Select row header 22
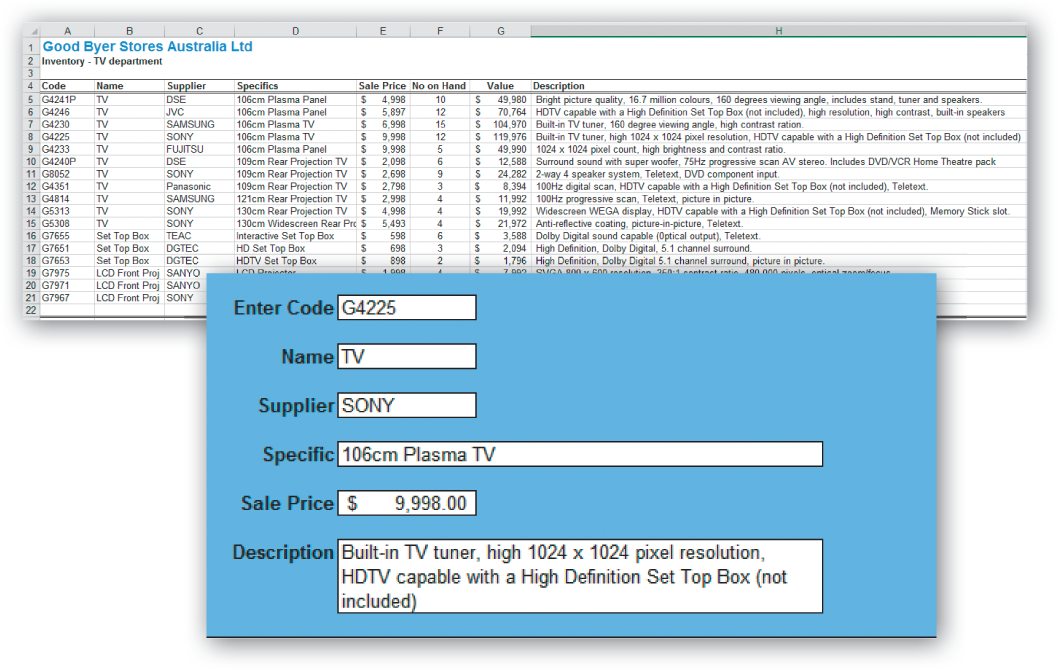Image resolution: width=1058 pixels, height=669 pixels. pos(31,311)
